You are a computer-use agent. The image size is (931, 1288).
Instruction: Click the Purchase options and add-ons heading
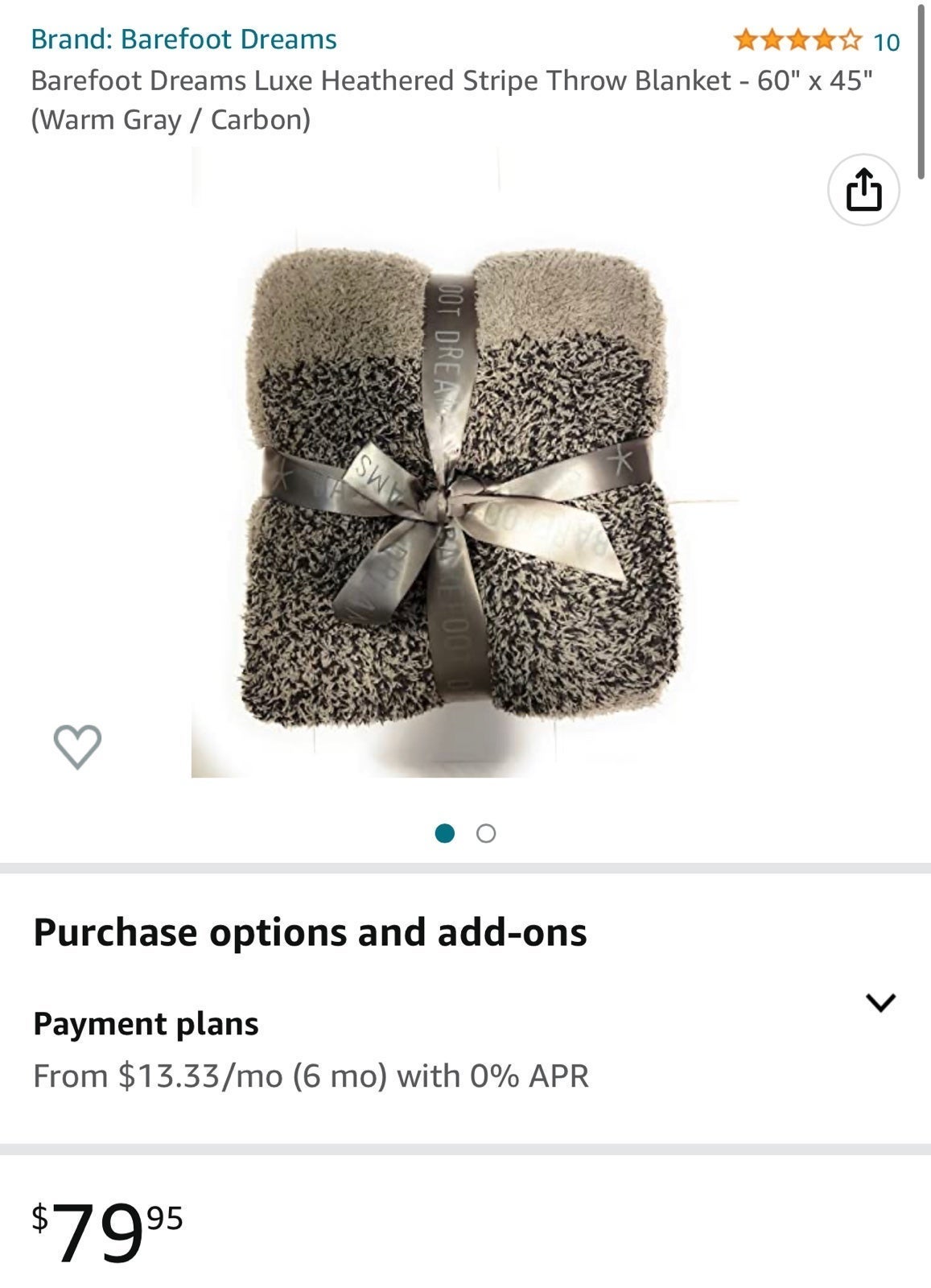pos(310,932)
